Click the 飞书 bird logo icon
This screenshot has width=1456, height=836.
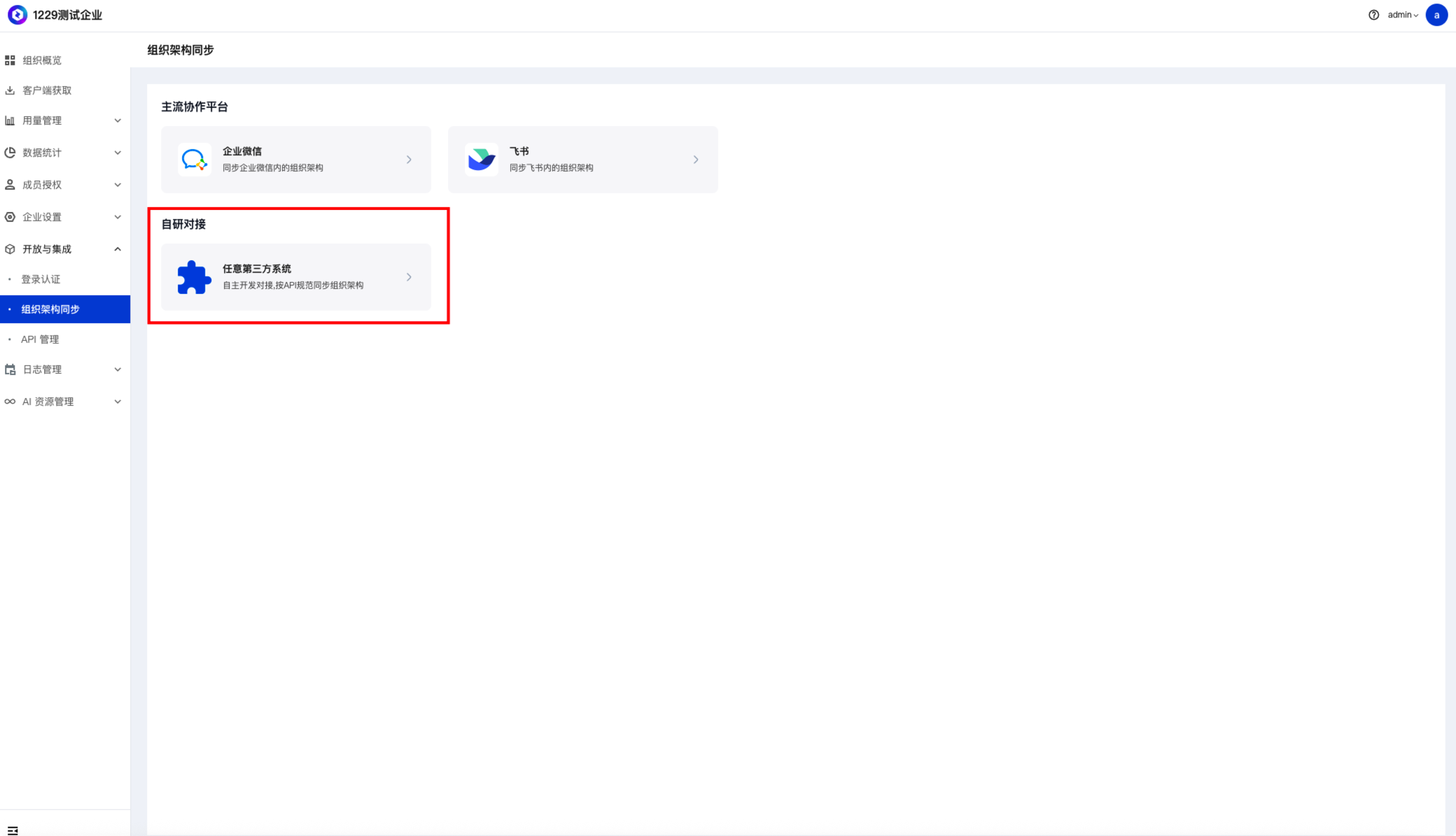tap(481, 160)
